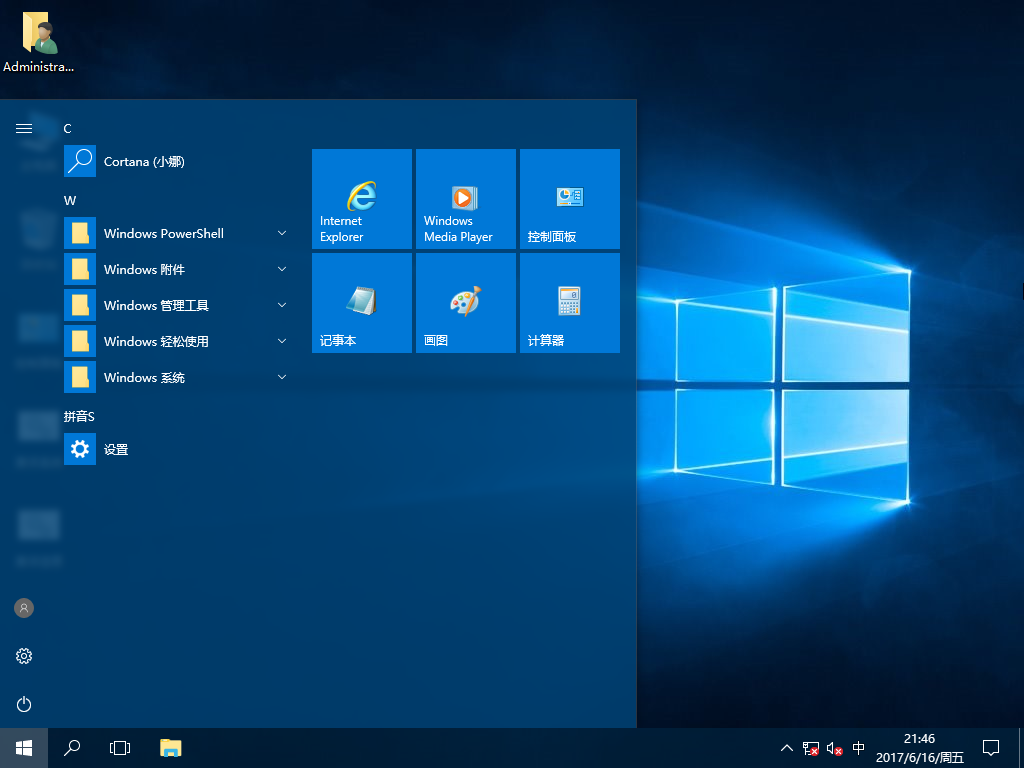
Task: Expand the Windows 附件 chevron
Action: 282,269
